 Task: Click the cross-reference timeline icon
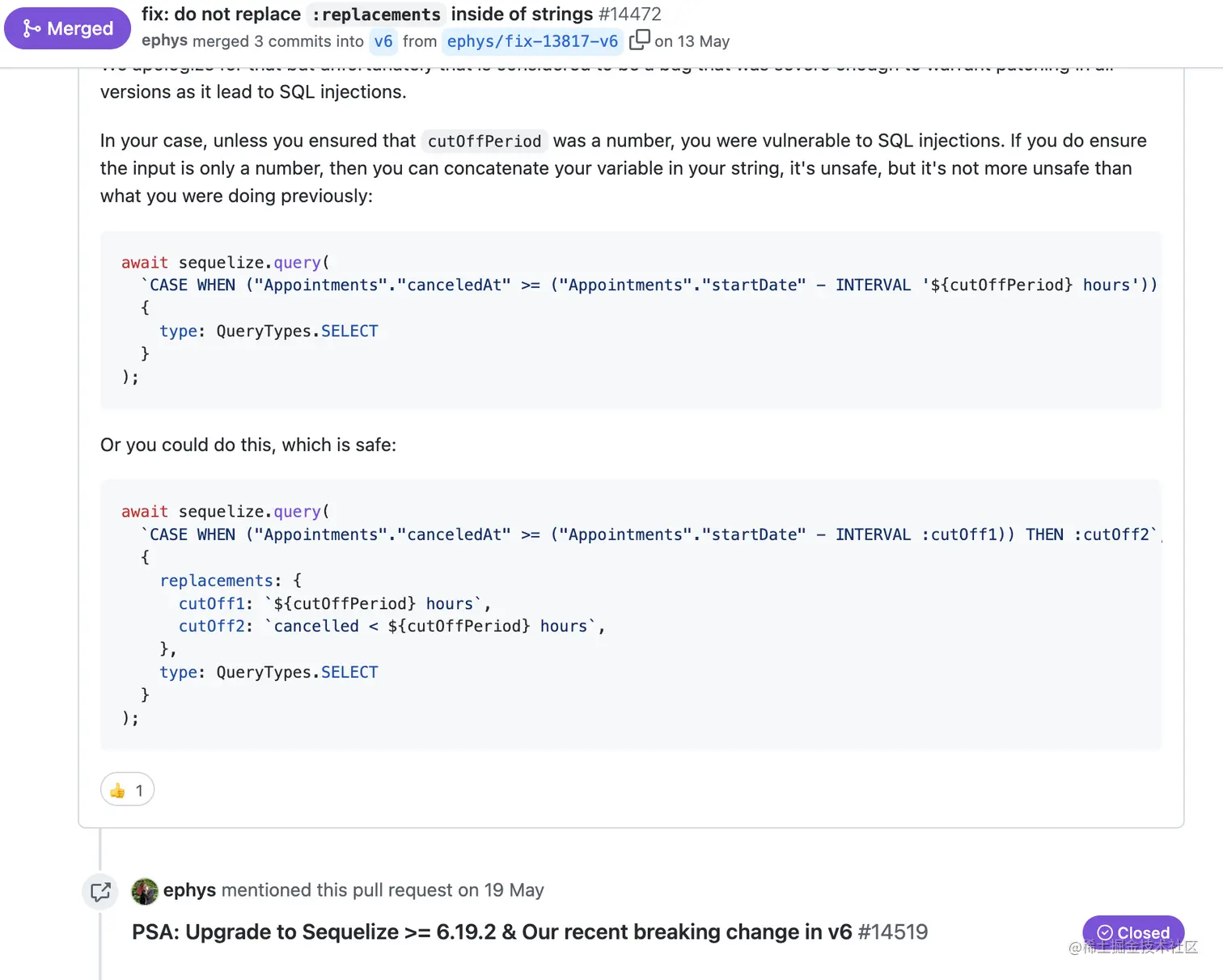(x=100, y=891)
